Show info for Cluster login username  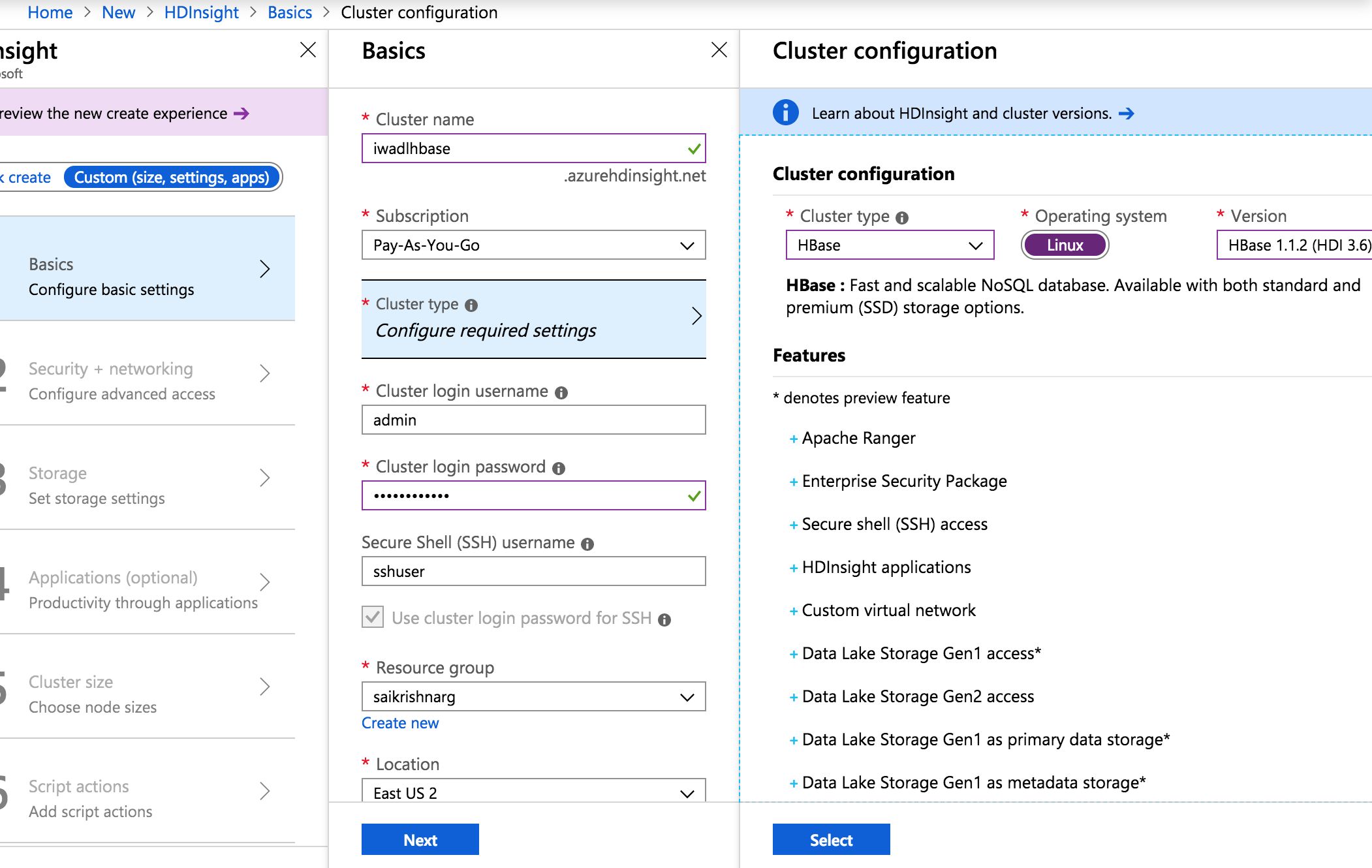click(x=561, y=392)
